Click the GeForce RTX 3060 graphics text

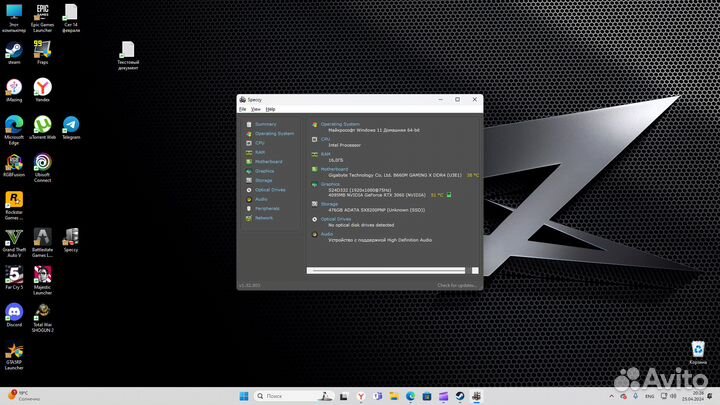[377, 195]
